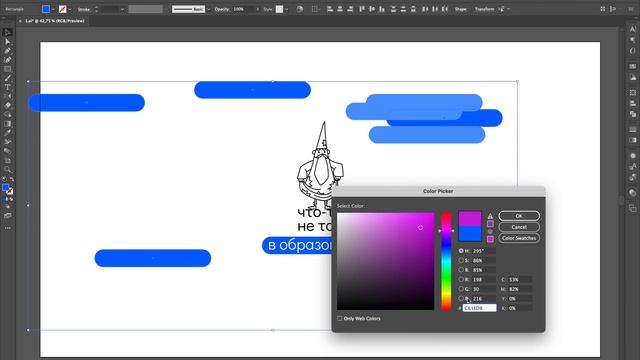640x360 pixels.
Task: Open the Transform panel link
Action: [484, 9]
